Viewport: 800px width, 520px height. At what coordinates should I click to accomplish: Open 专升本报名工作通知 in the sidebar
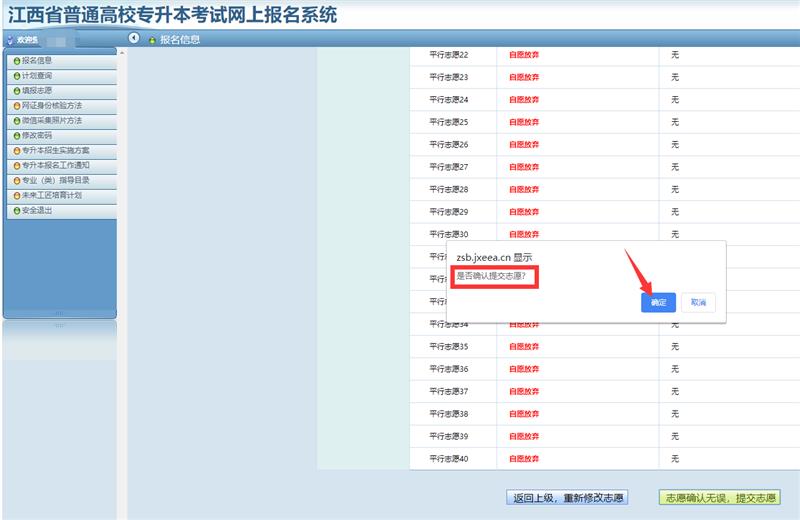(x=62, y=165)
